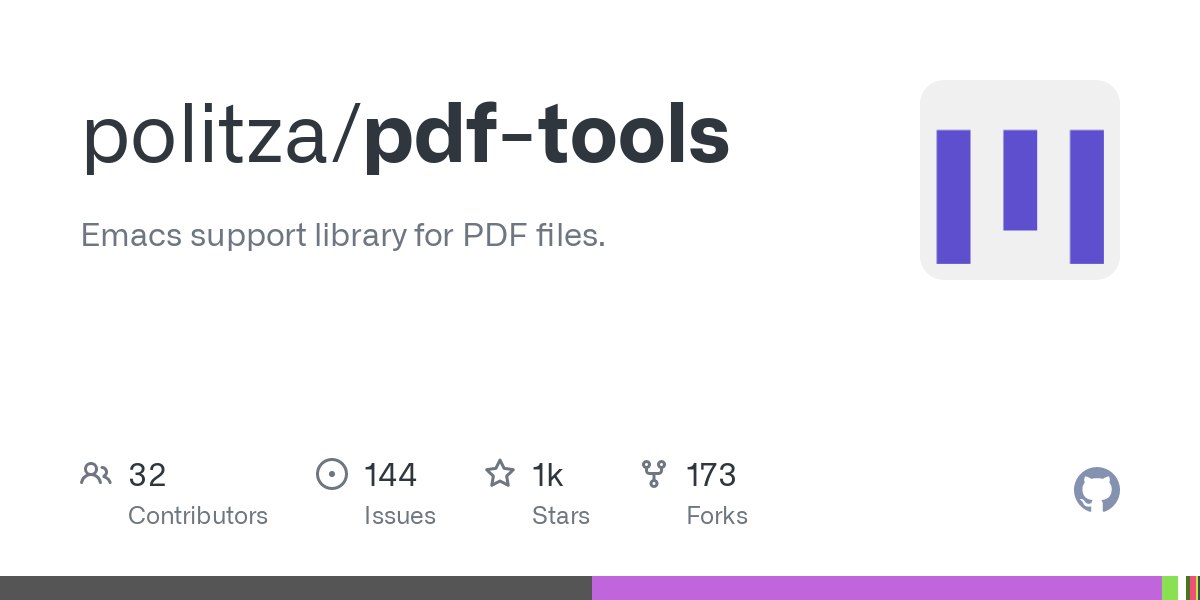Image resolution: width=1200 pixels, height=600 pixels.
Task: Click the light green language bar segment
Action: coord(1170,588)
